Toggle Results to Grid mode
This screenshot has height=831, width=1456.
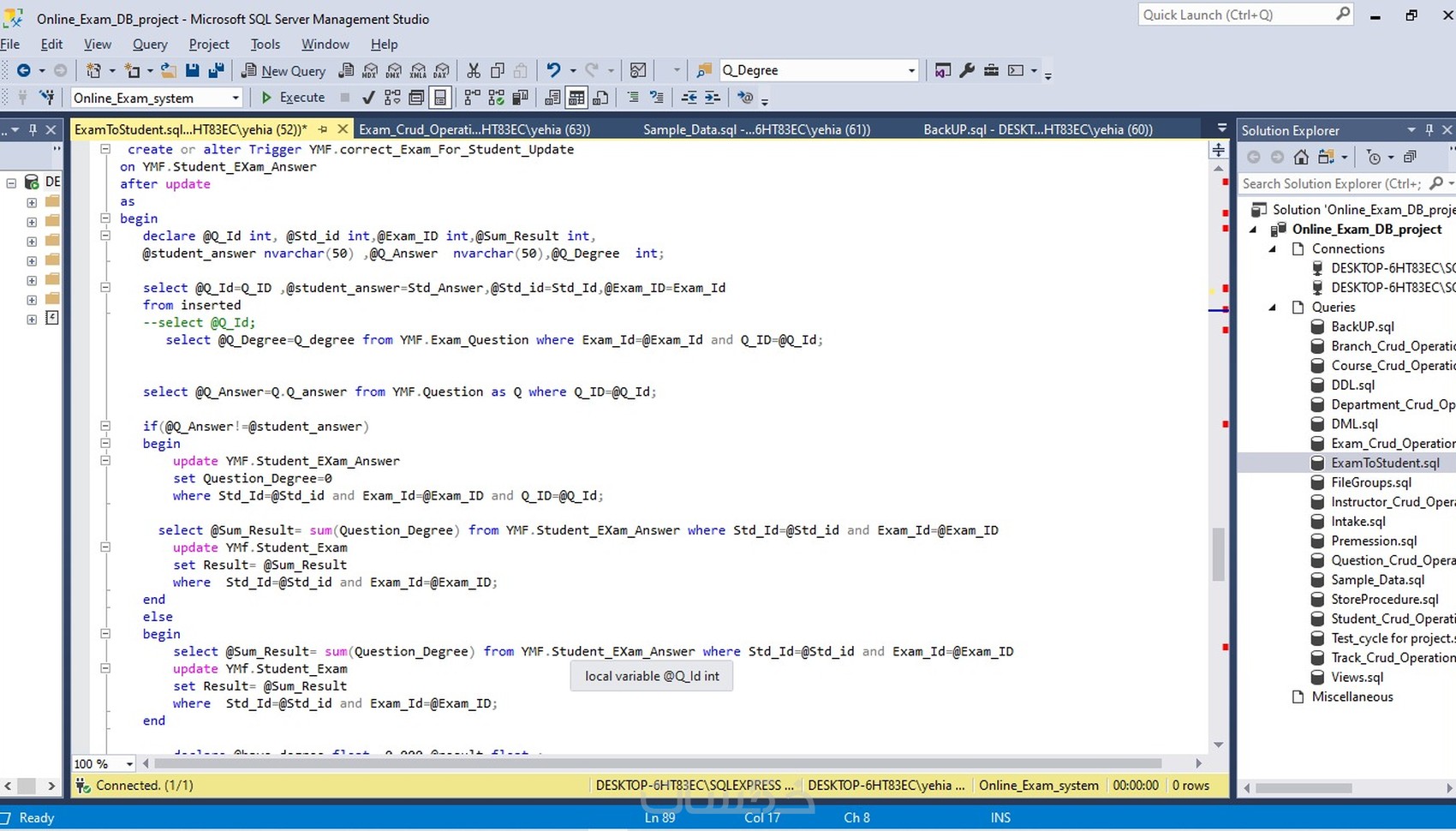pyautogui.click(x=576, y=98)
